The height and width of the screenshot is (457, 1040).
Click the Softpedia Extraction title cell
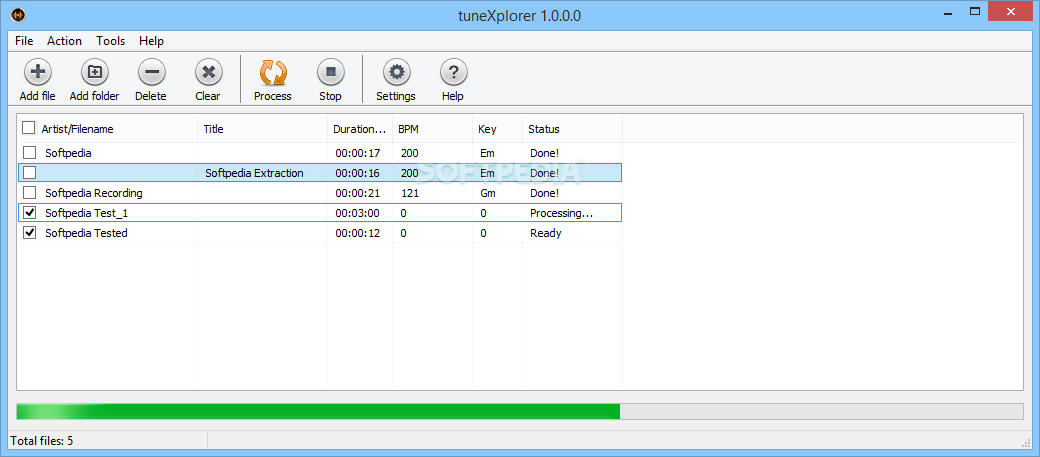click(x=254, y=173)
